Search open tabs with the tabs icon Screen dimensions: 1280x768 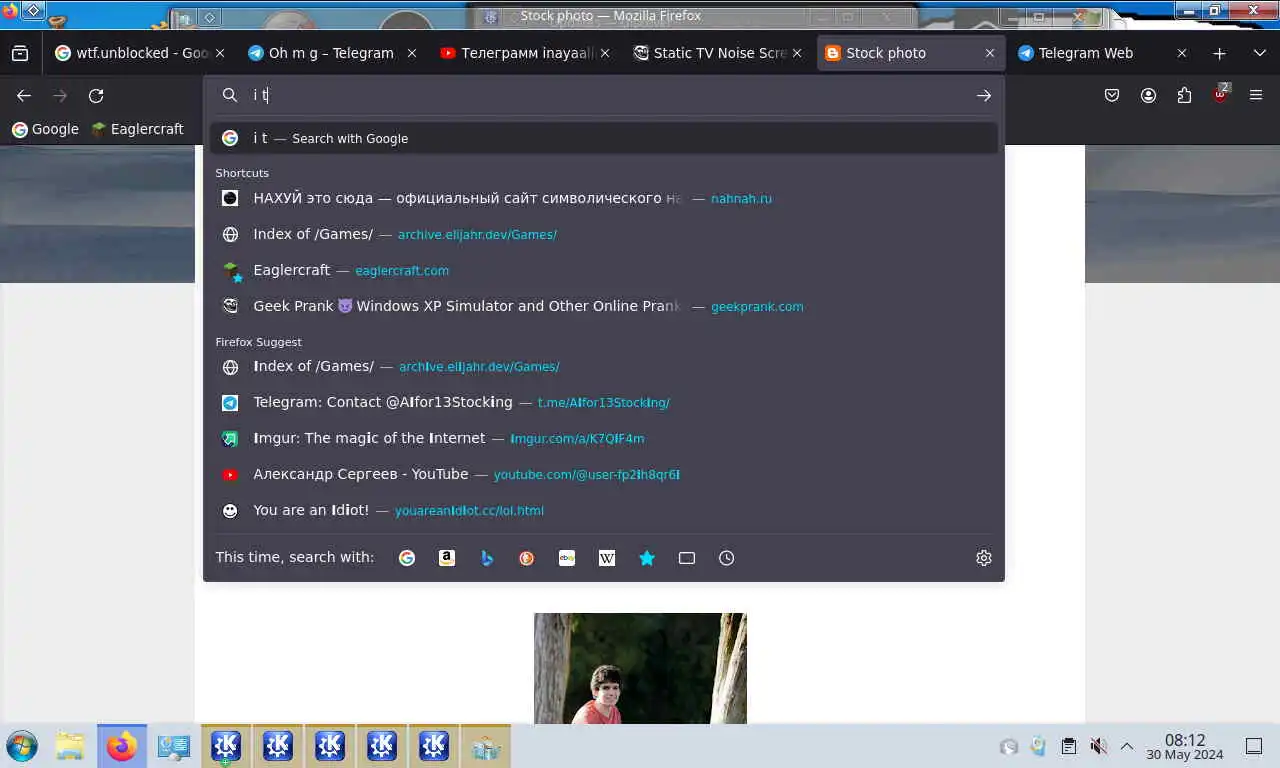[x=687, y=558]
